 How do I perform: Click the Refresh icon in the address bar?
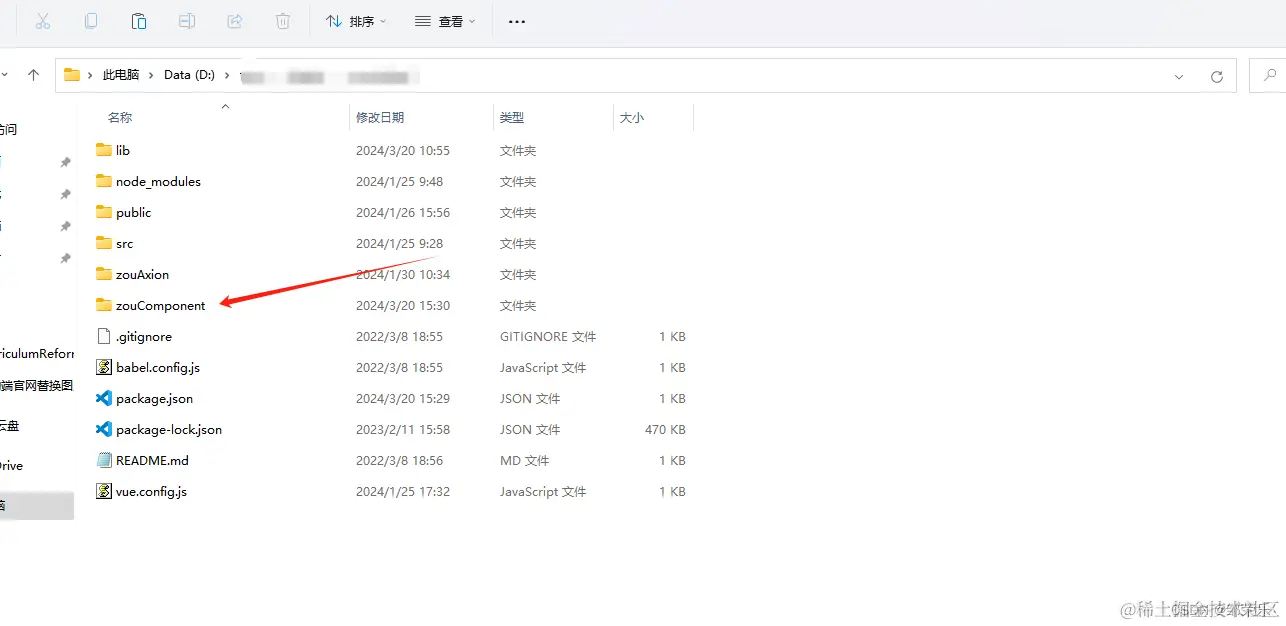coord(1216,75)
